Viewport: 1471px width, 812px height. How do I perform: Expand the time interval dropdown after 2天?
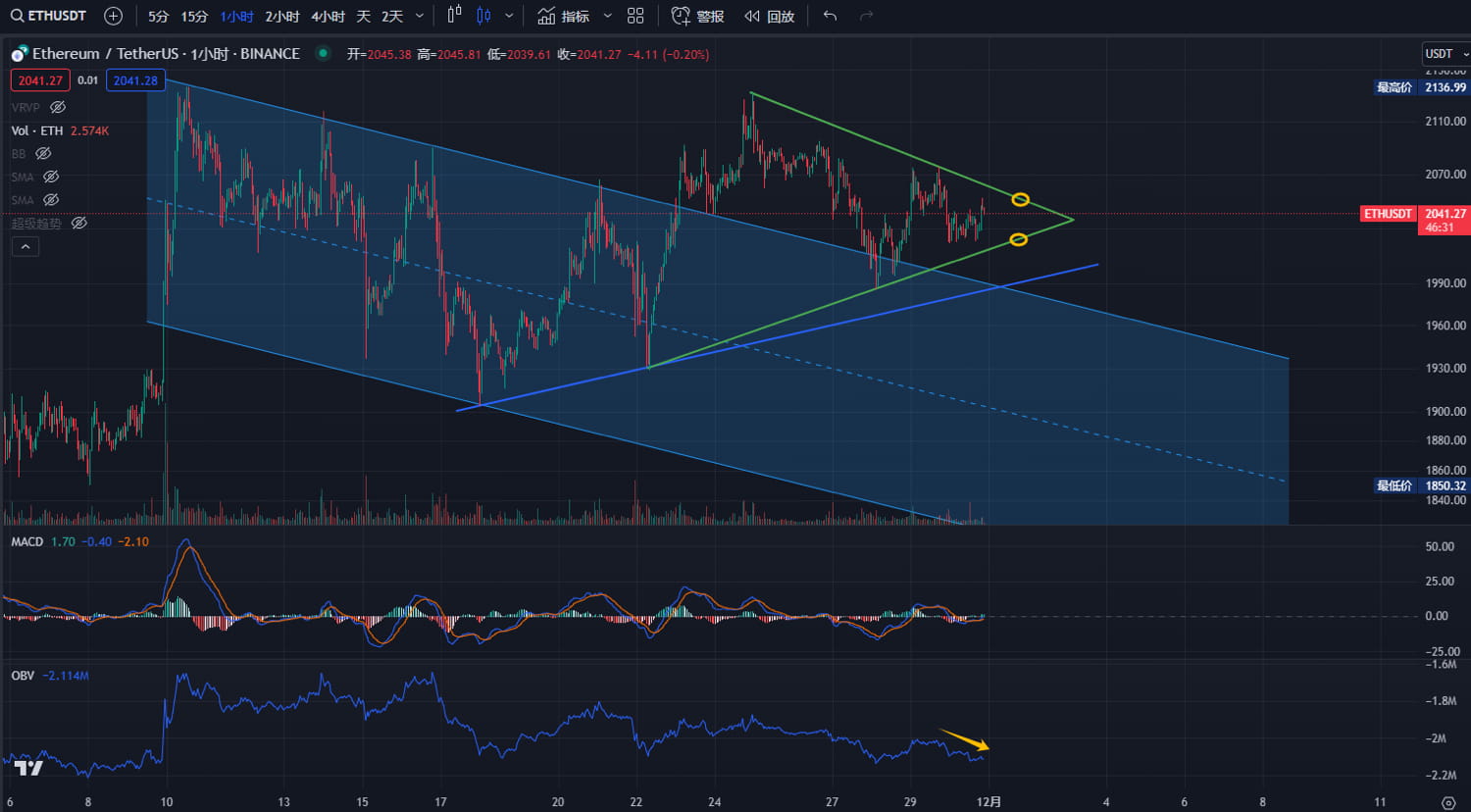(420, 16)
